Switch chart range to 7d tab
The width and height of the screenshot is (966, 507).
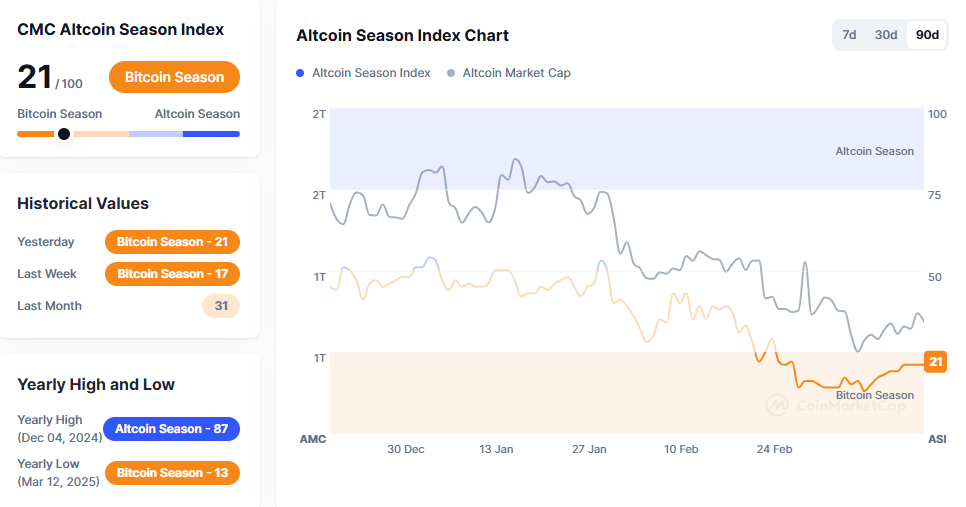849,35
